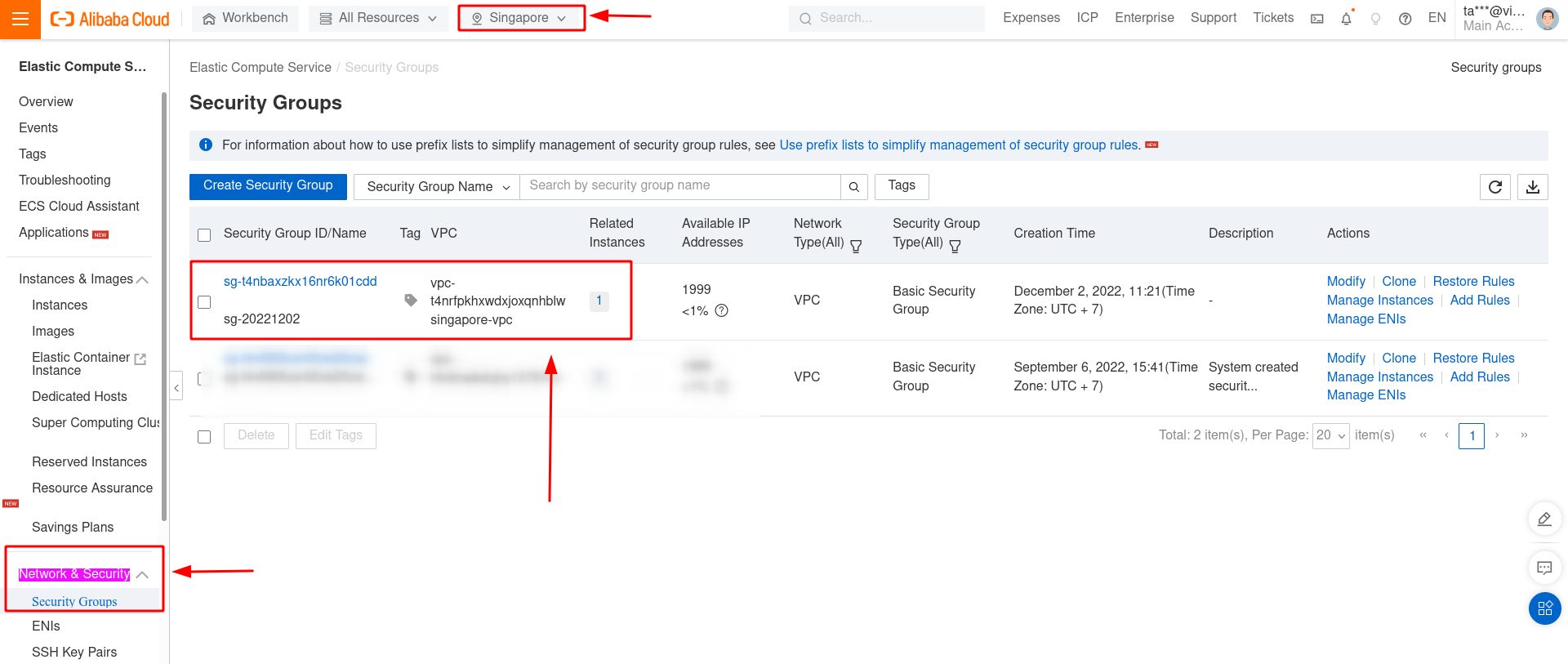The width and height of the screenshot is (1568, 664).
Task: Click the Create Security Group button
Action: coord(268,186)
